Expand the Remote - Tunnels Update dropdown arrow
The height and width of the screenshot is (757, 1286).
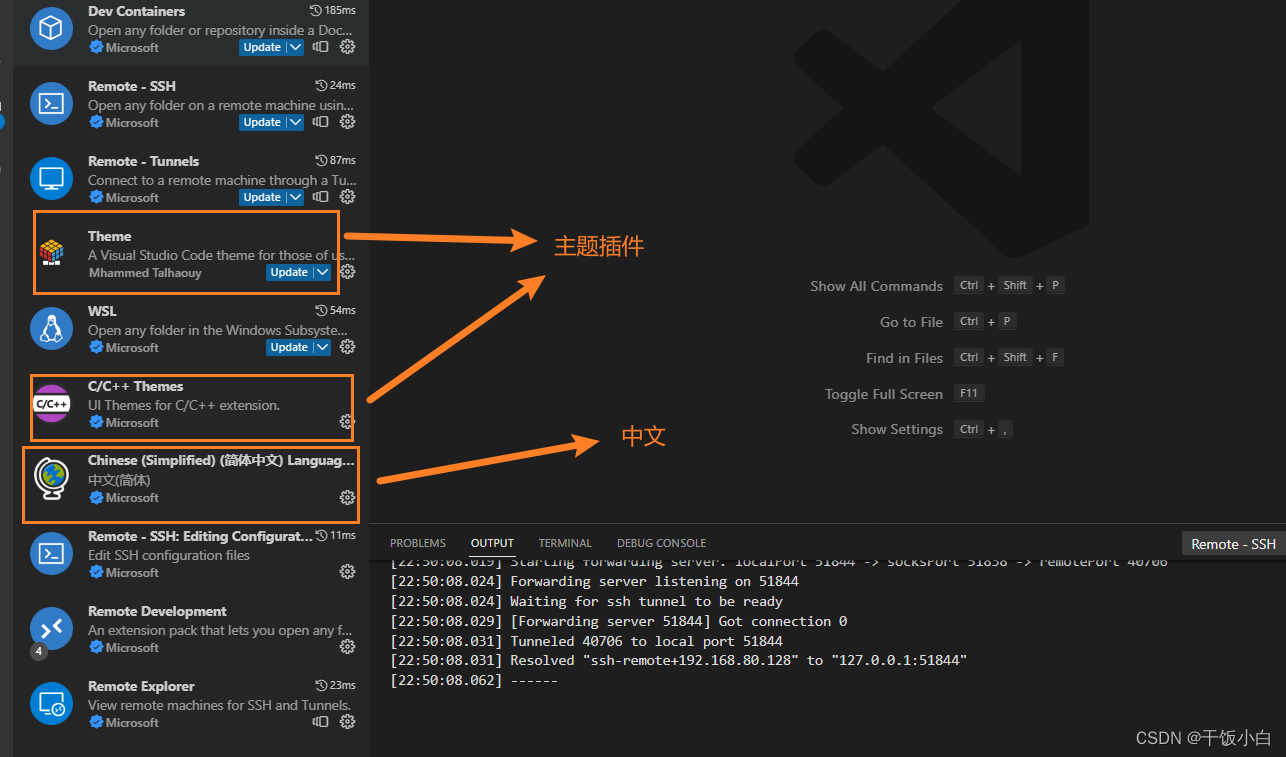294,197
